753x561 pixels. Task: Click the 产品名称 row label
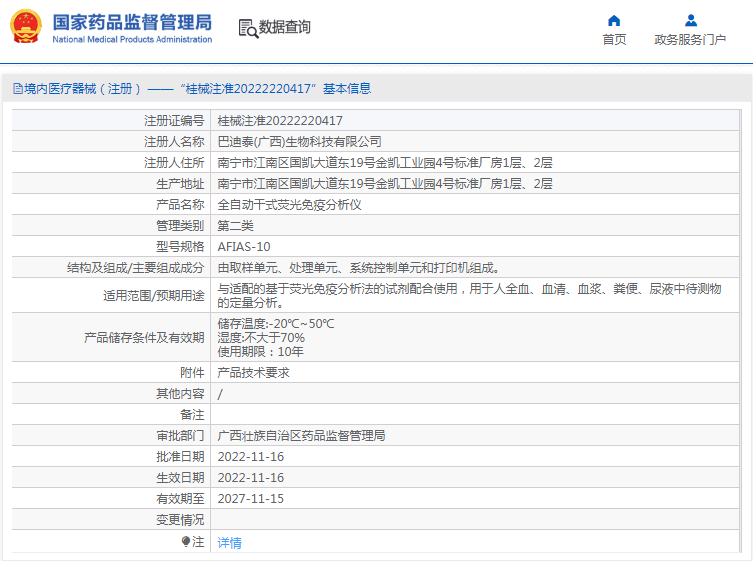180,205
